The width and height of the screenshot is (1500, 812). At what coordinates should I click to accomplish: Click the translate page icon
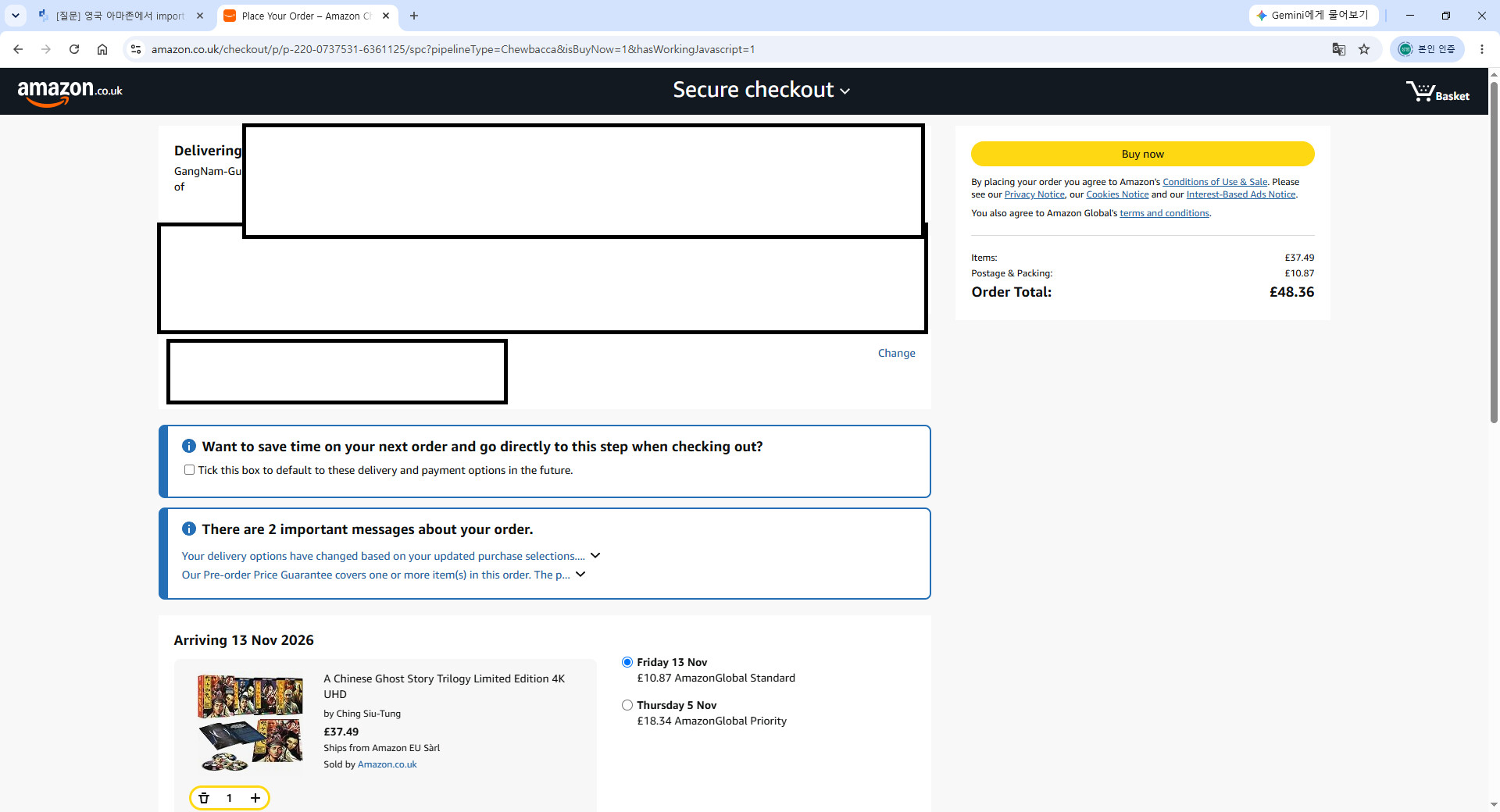tap(1339, 49)
